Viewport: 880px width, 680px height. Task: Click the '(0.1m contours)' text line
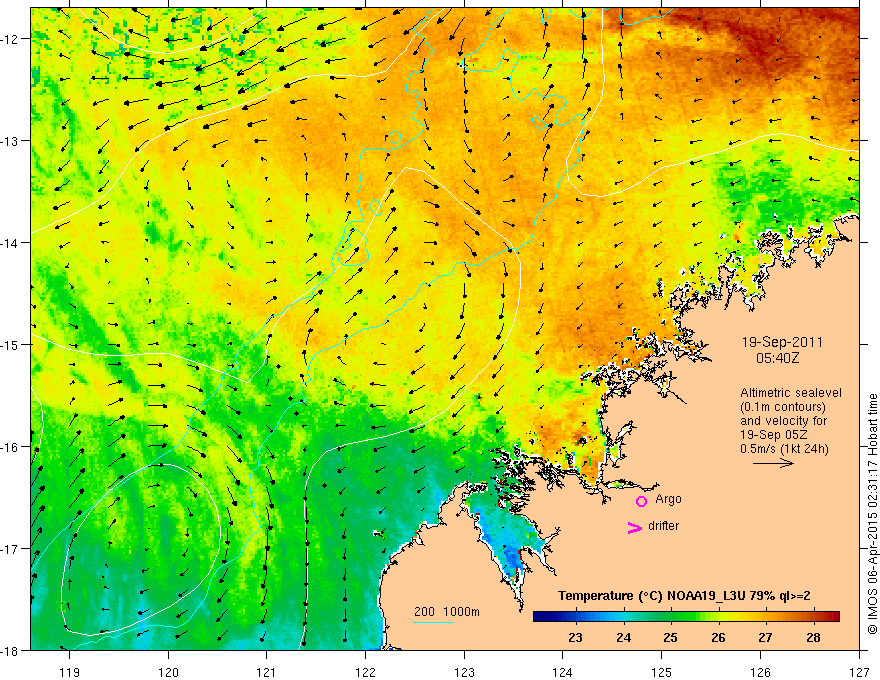(783, 407)
